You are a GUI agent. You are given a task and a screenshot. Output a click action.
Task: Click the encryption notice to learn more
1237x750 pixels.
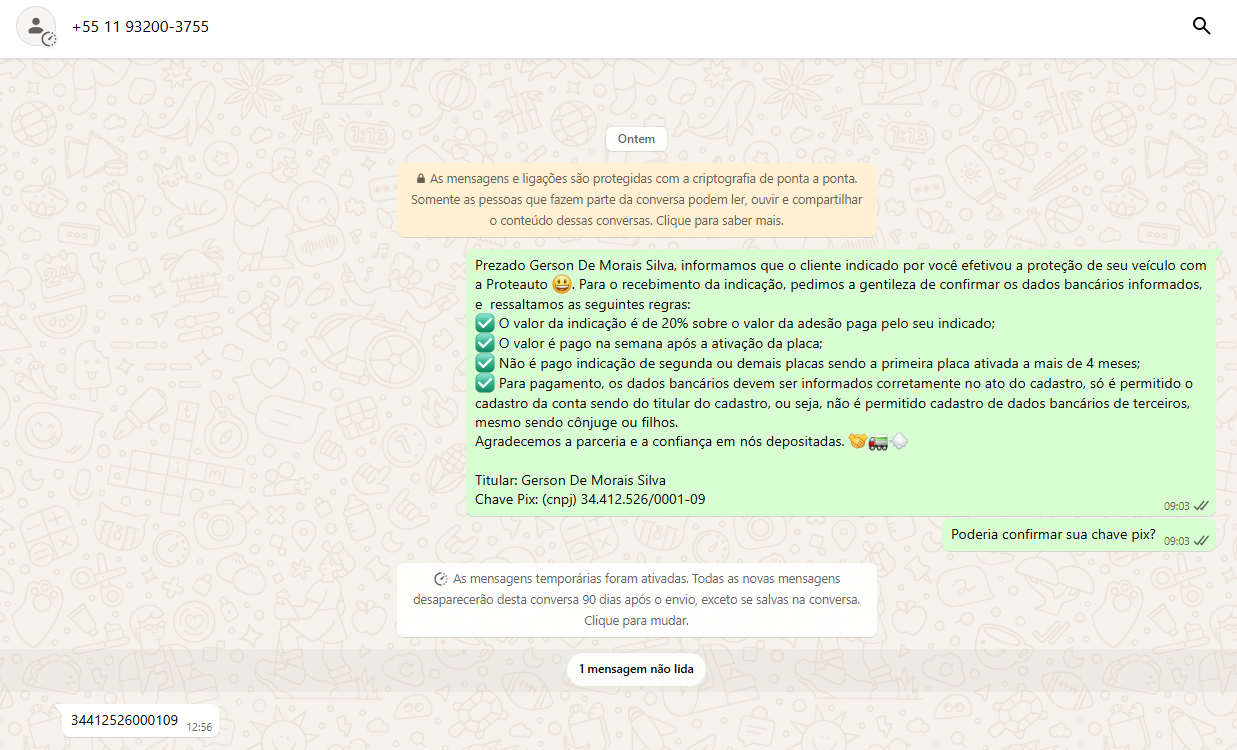click(x=637, y=200)
